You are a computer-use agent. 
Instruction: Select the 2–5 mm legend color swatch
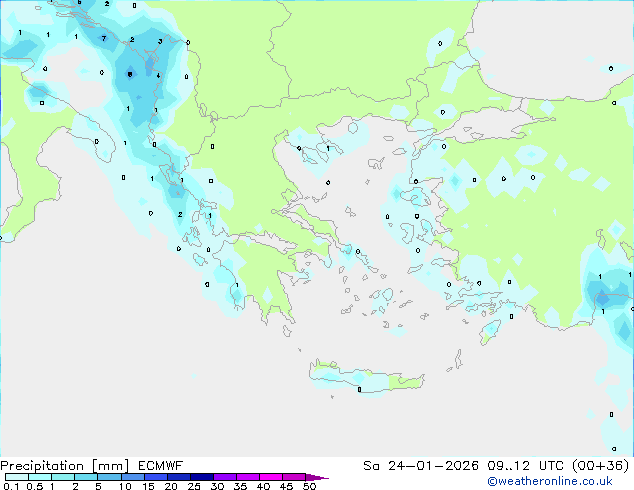[86, 477]
